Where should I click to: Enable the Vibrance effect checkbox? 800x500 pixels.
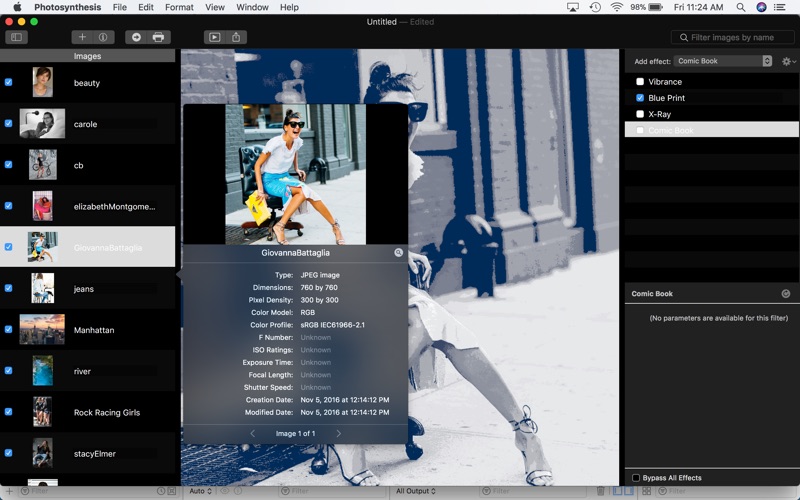pyautogui.click(x=640, y=82)
